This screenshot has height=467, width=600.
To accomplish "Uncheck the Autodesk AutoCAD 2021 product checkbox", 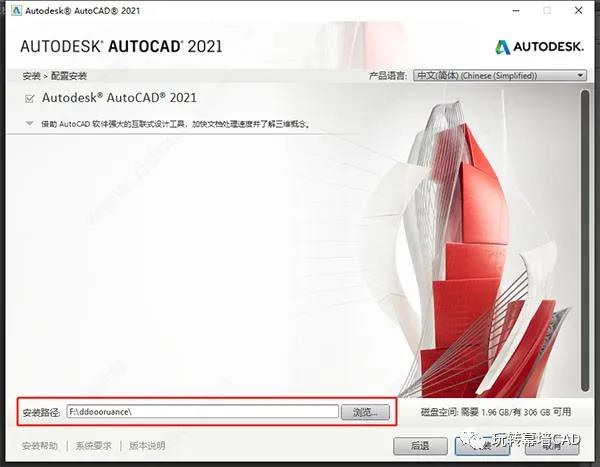I will 29,99.
